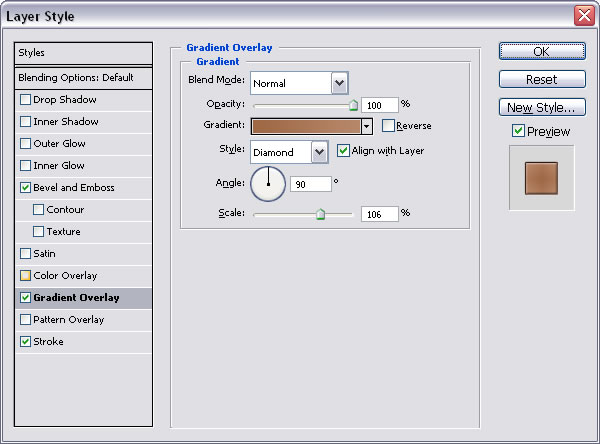Click the style preview thumbnail

(541, 178)
